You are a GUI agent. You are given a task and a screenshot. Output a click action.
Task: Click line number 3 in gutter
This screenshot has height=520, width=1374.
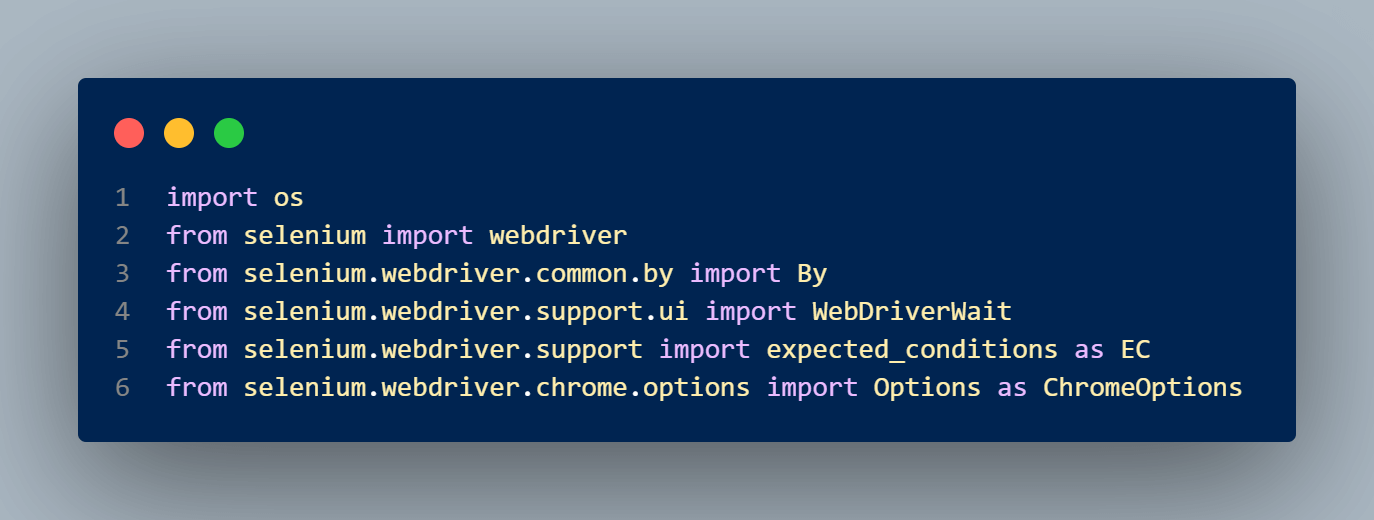click(122, 274)
